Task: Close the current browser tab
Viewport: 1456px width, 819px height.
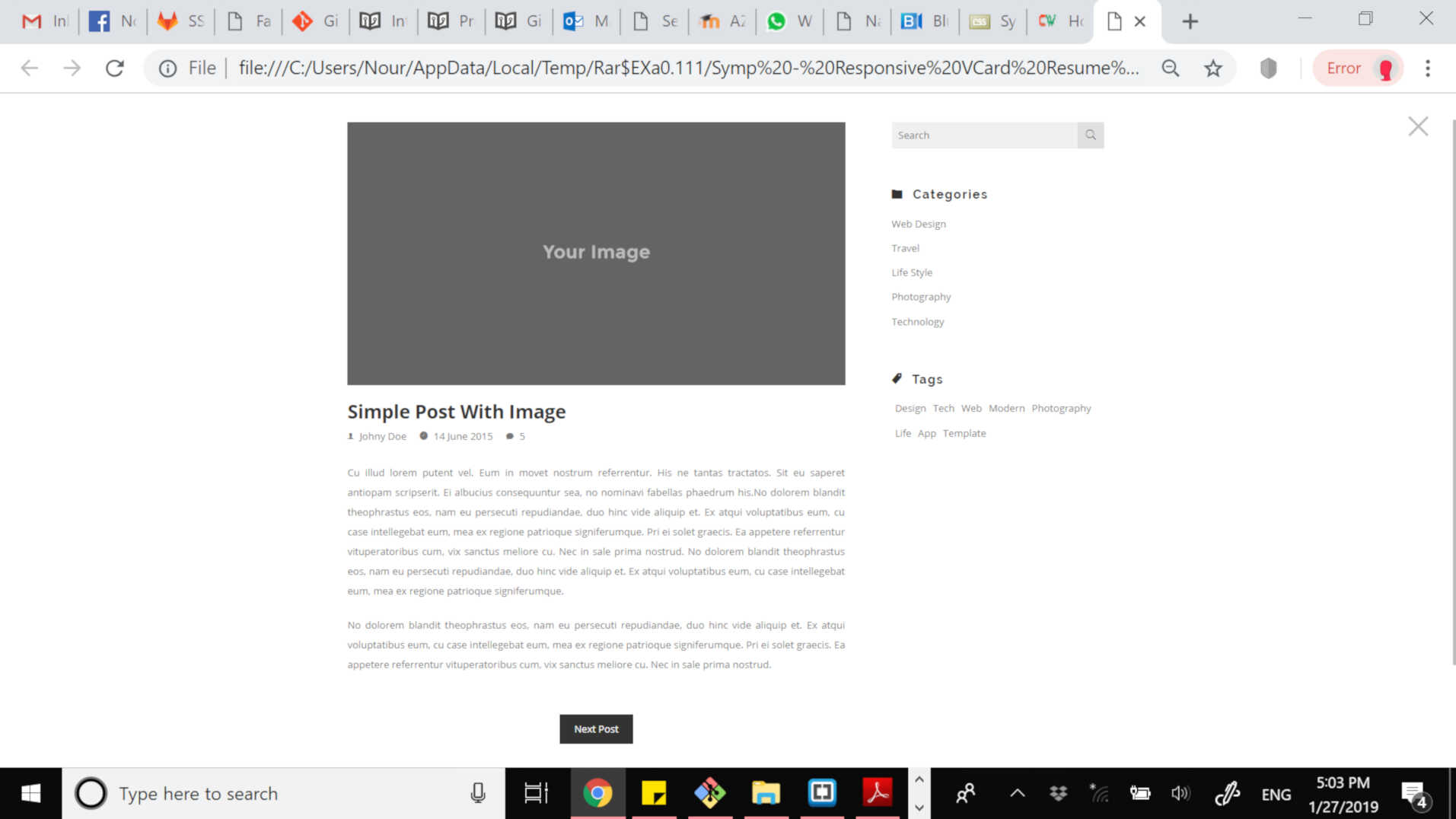Action: (1139, 21)
